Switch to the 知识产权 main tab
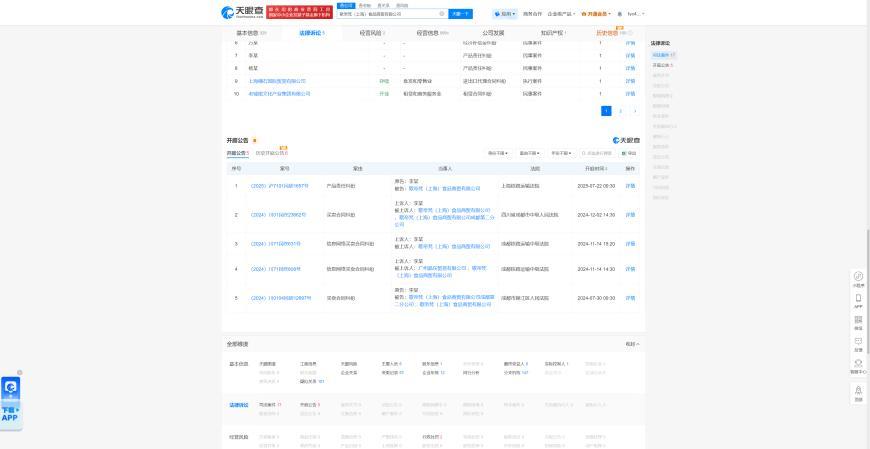This screenshot has height=449, width=870. [553, 33]
